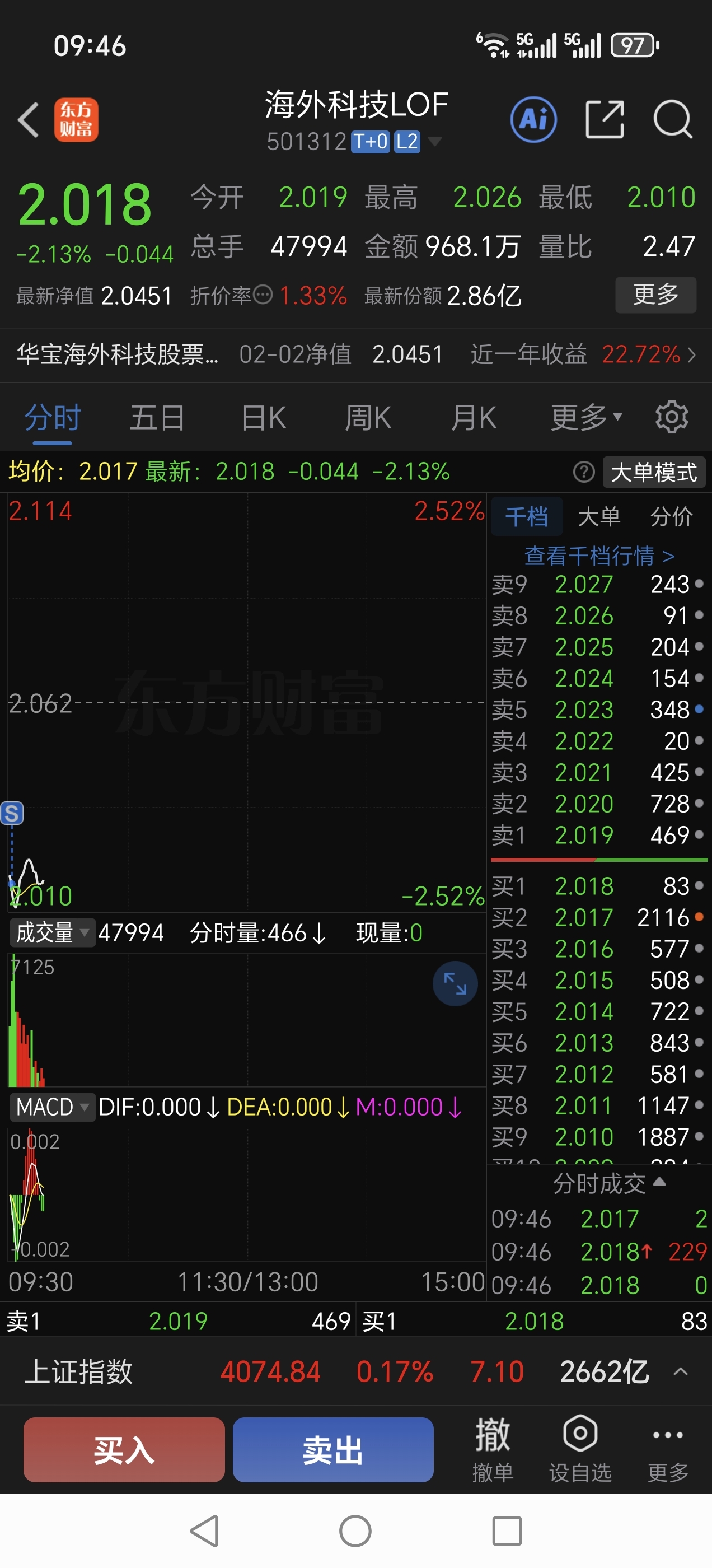This screenshot has height=1568, width=712.
Task: Tap the 2.018 current price
Action: coord(85,204)
